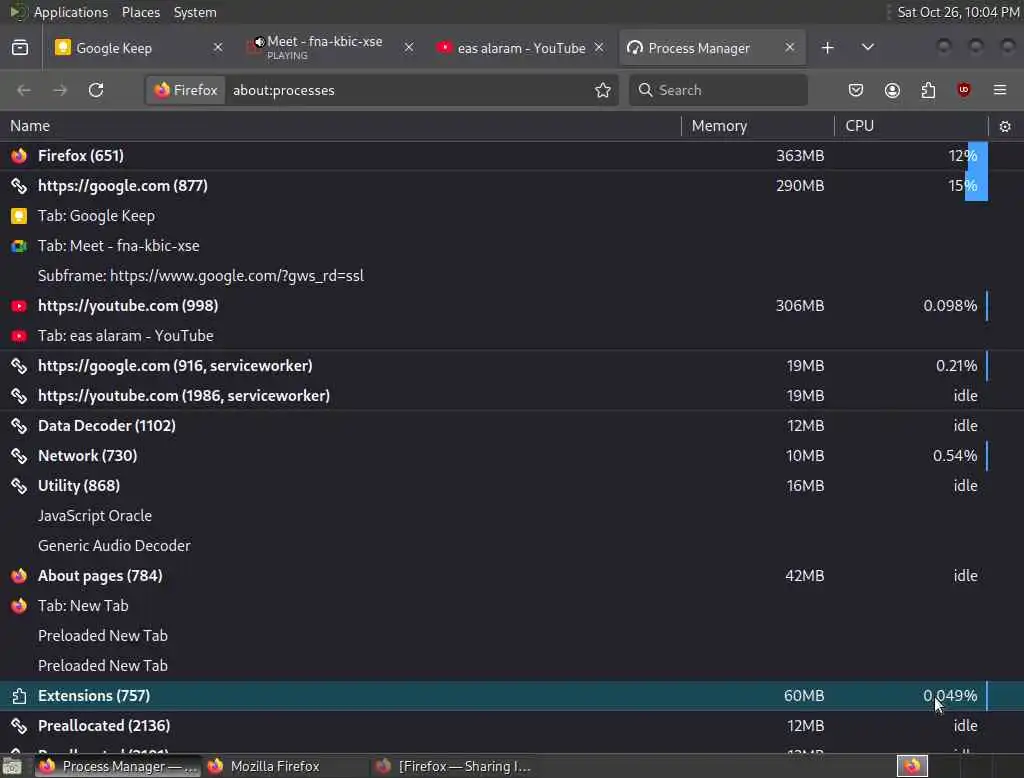Switch to eas alaram YouTube tab
Viewport: 1024px width, 778px height.
pos(520,48)
